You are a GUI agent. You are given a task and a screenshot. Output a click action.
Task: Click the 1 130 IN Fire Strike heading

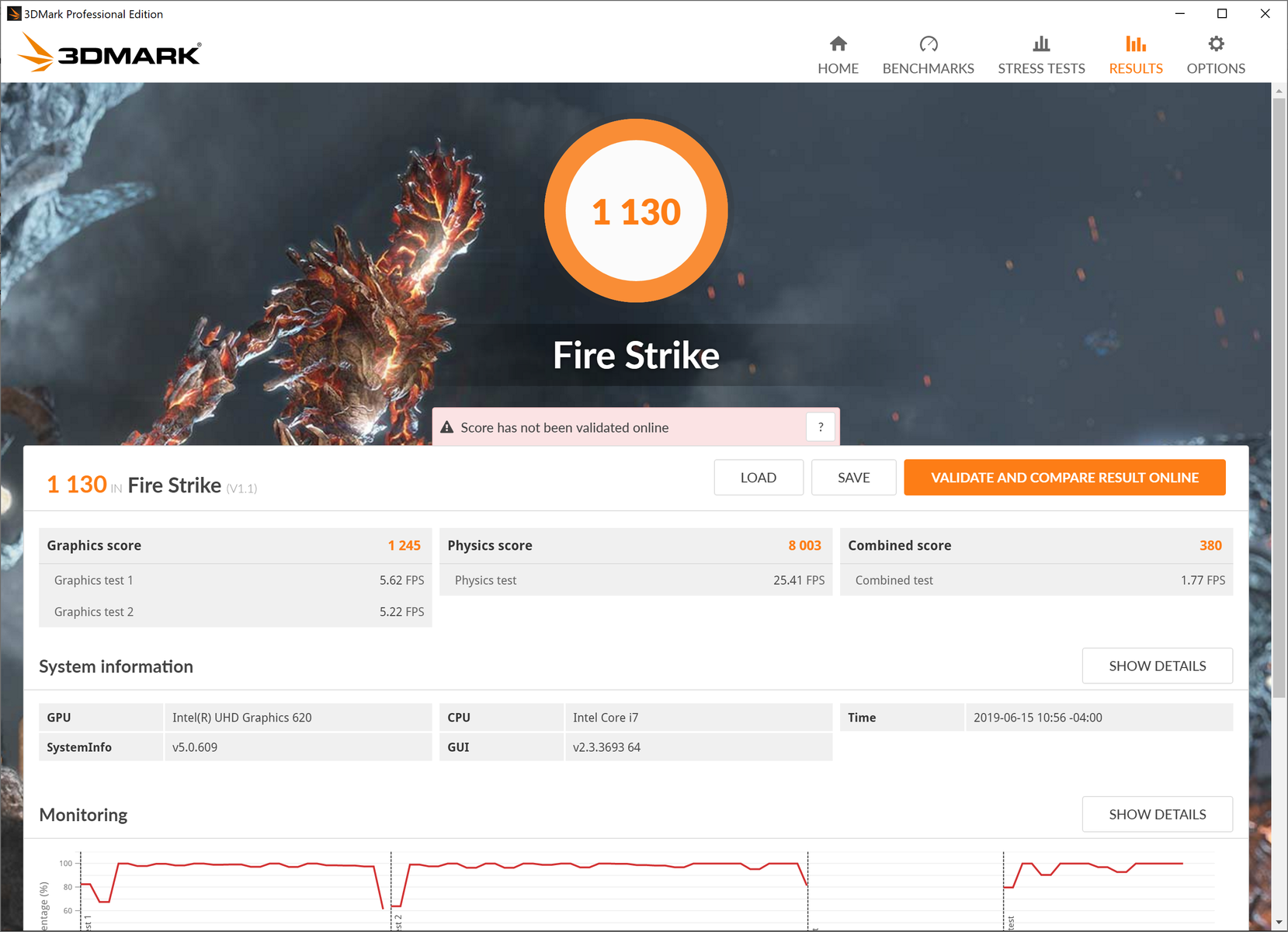click(151, 485)
